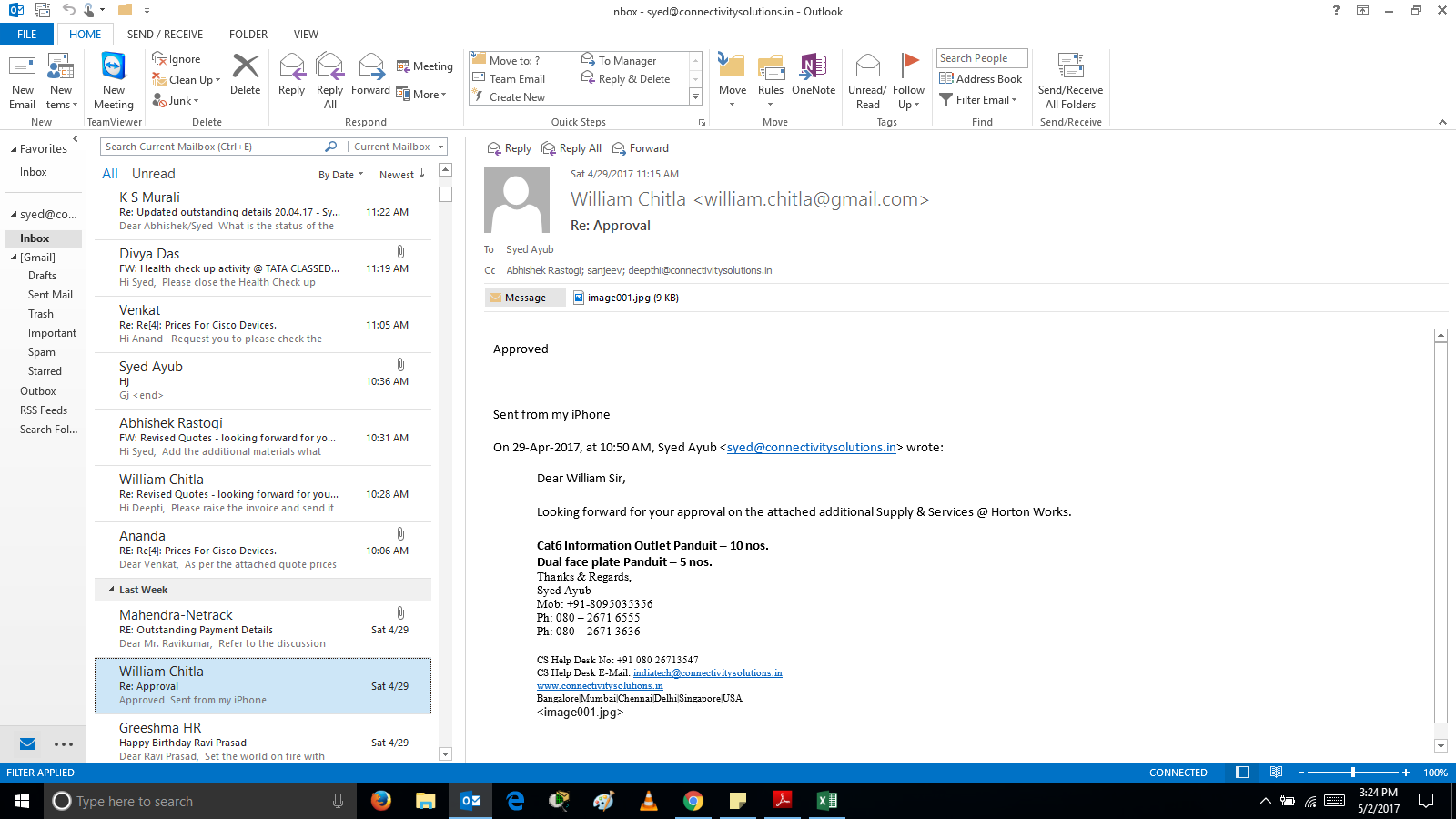Delete the selected email

tap(245, 75)
